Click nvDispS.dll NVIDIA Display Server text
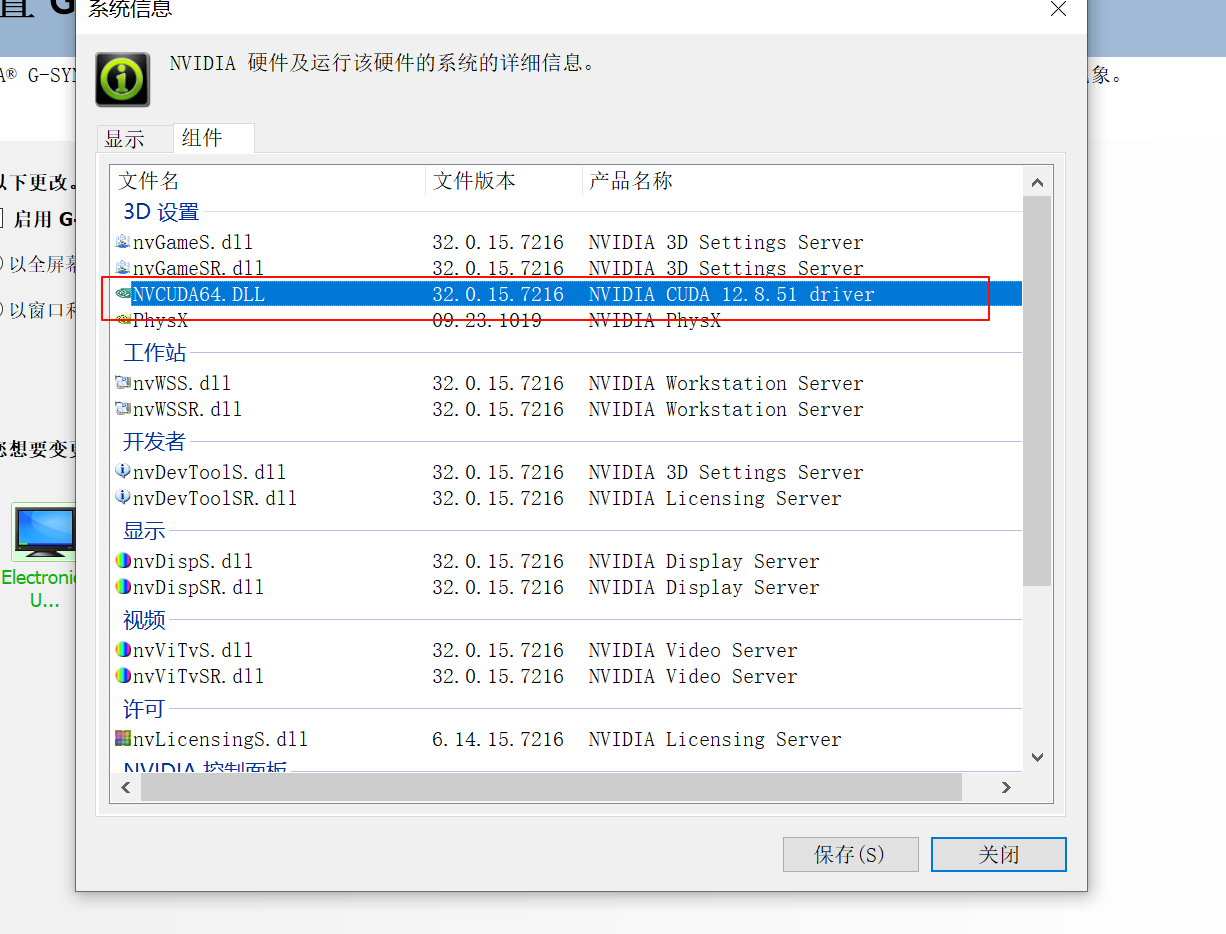The width and height of the screenshot is (1226, 934). click(x=704, y=561)
